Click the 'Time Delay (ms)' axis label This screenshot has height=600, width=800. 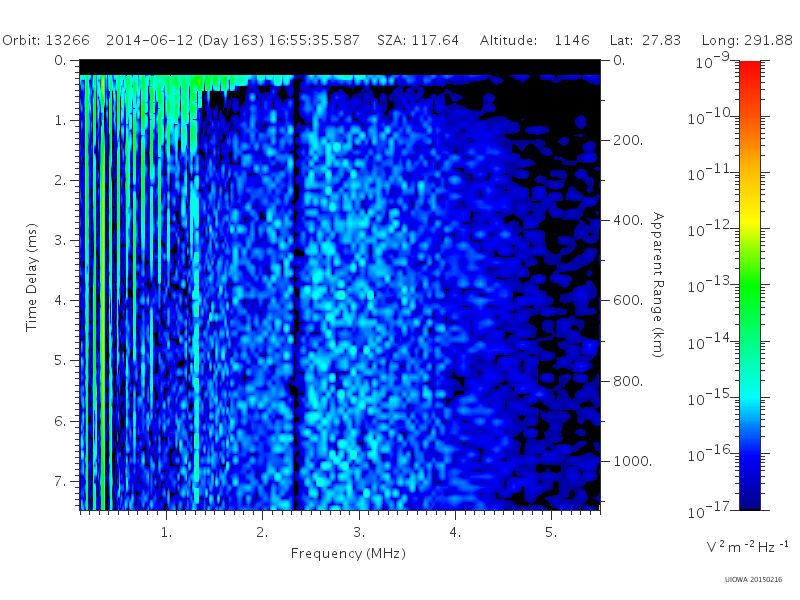[32, 277]
